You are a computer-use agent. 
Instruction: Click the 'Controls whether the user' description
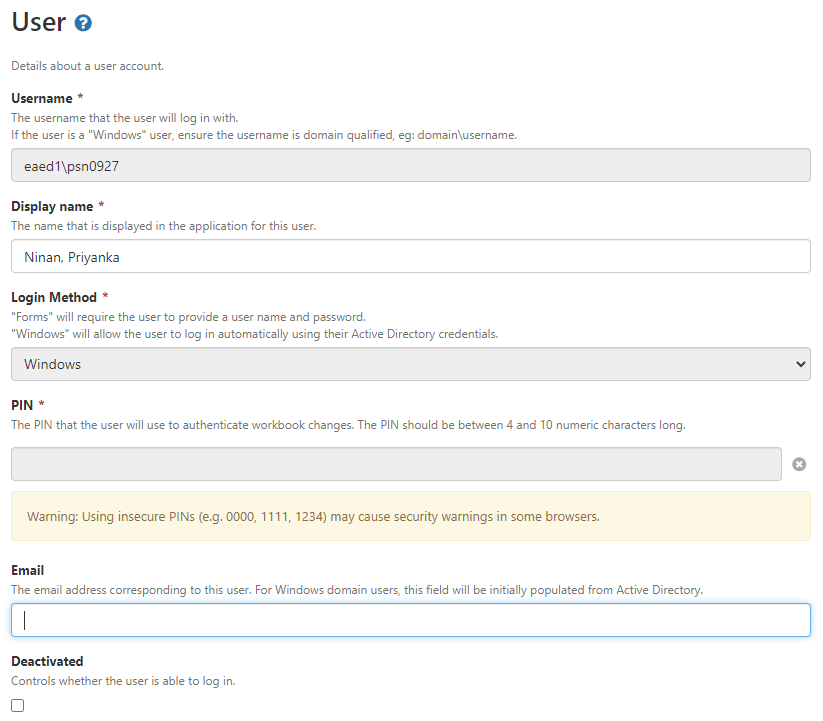click(x=122, y=681)
